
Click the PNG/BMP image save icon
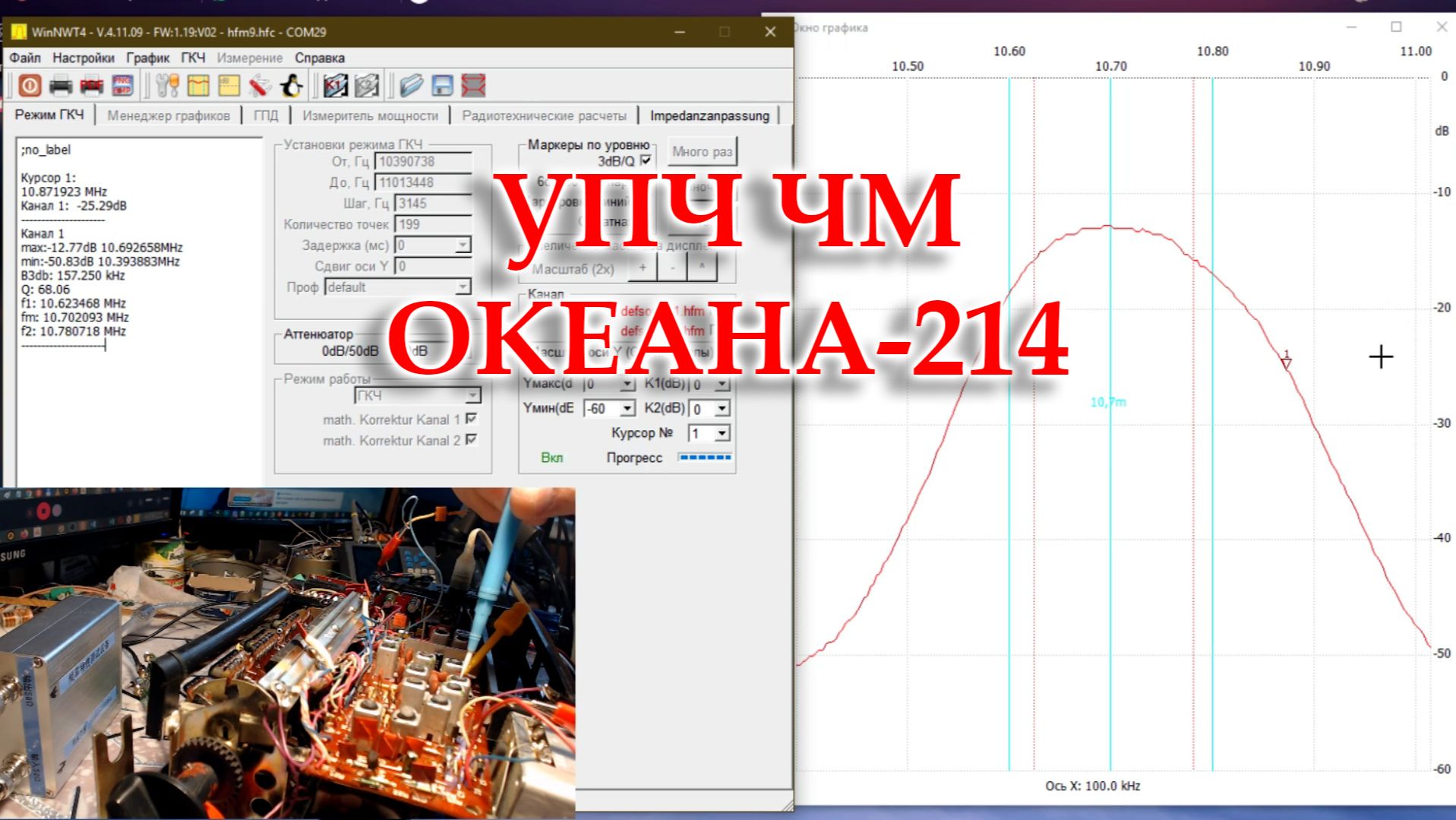(x=122, y=85)
